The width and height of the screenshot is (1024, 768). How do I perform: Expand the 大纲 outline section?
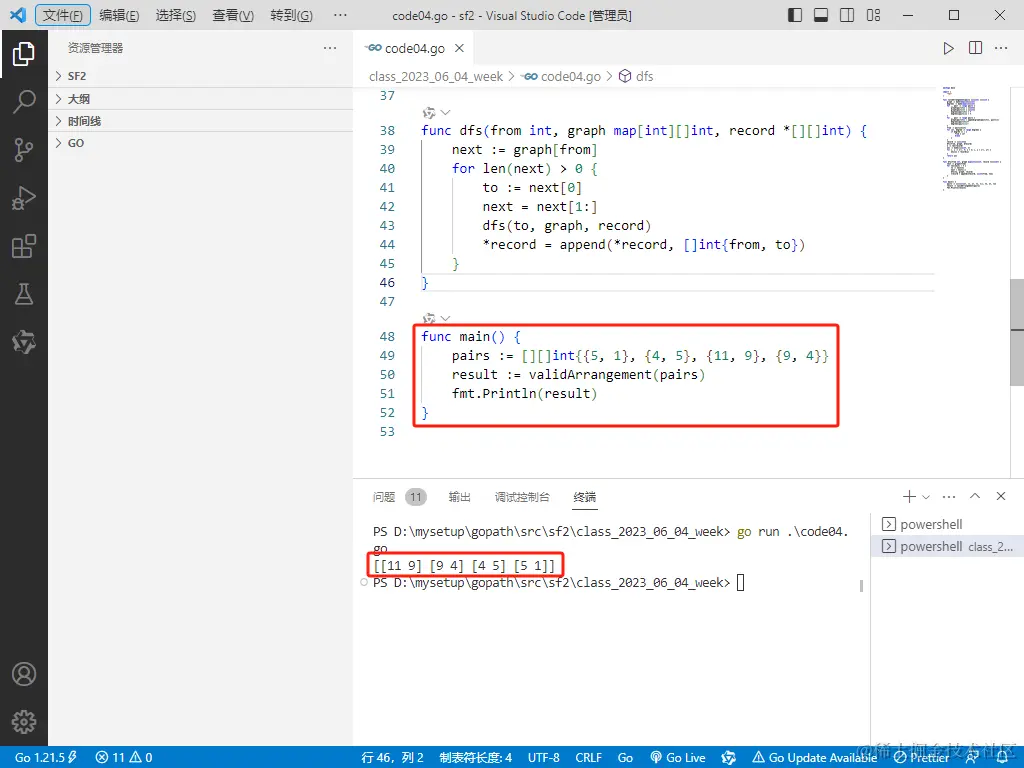point(200,99)
